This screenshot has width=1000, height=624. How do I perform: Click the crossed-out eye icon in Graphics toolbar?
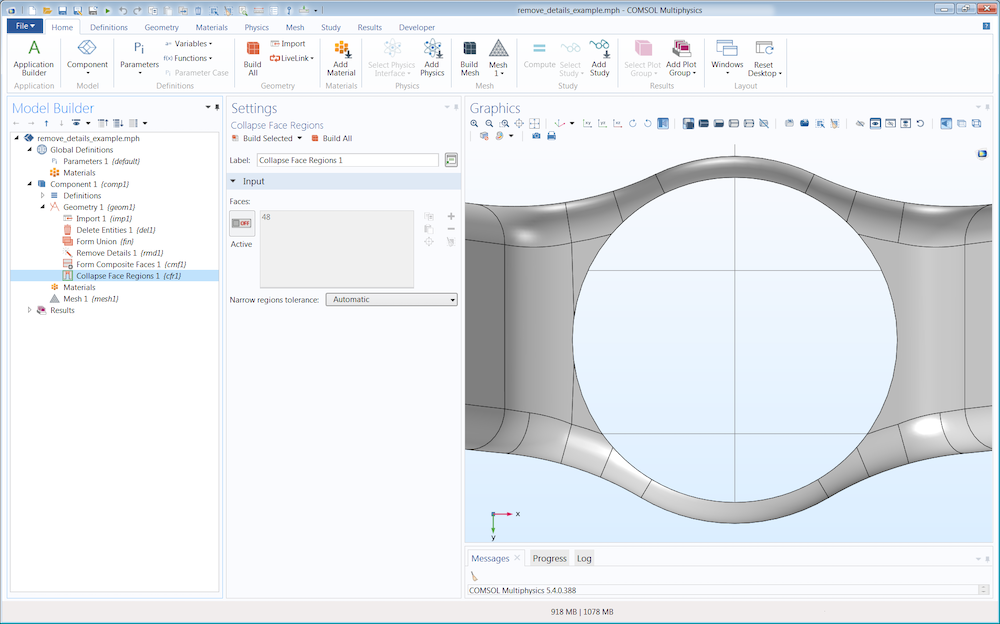coord(860,124)
